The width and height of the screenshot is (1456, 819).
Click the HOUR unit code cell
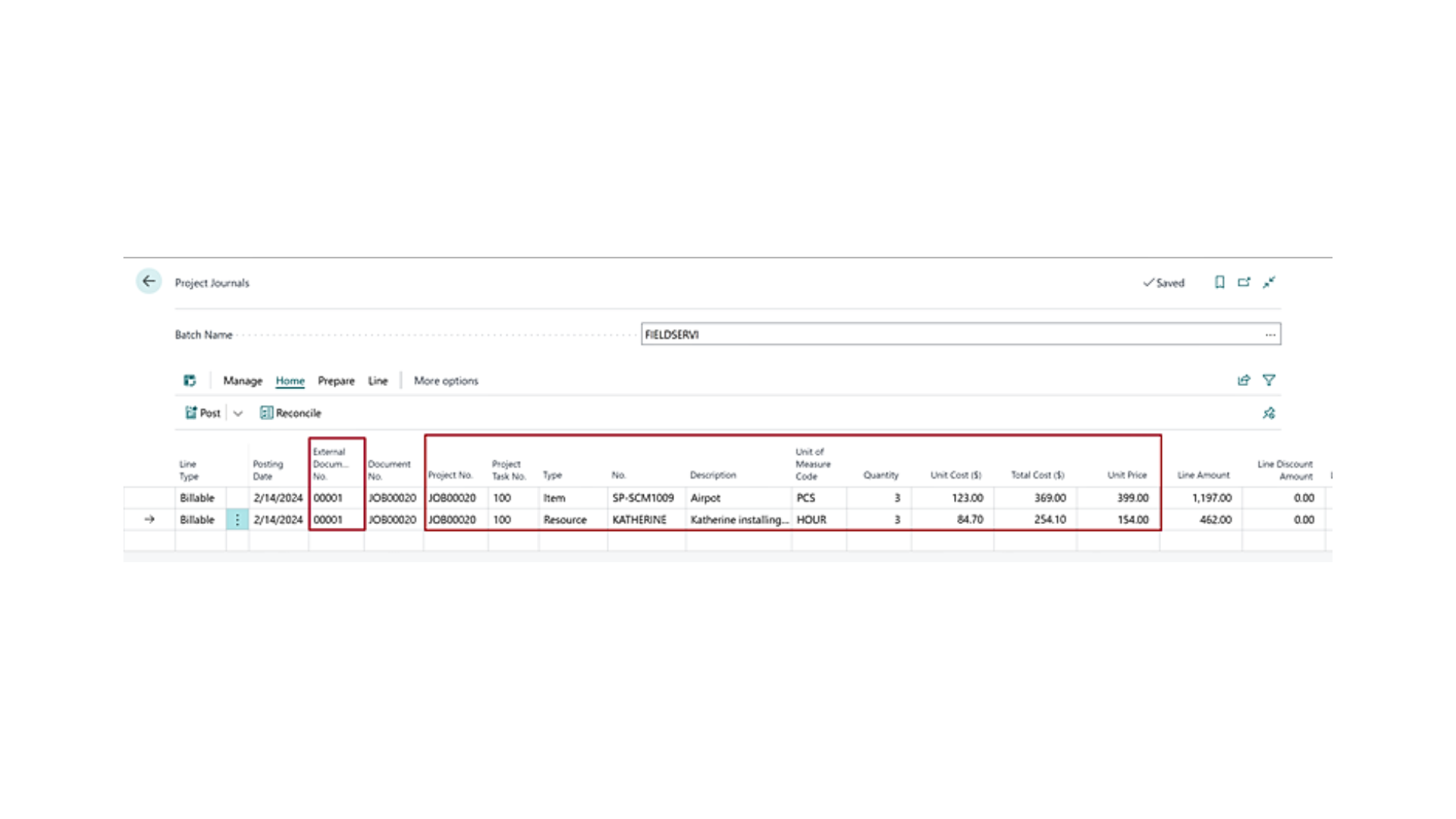point(819,519)
